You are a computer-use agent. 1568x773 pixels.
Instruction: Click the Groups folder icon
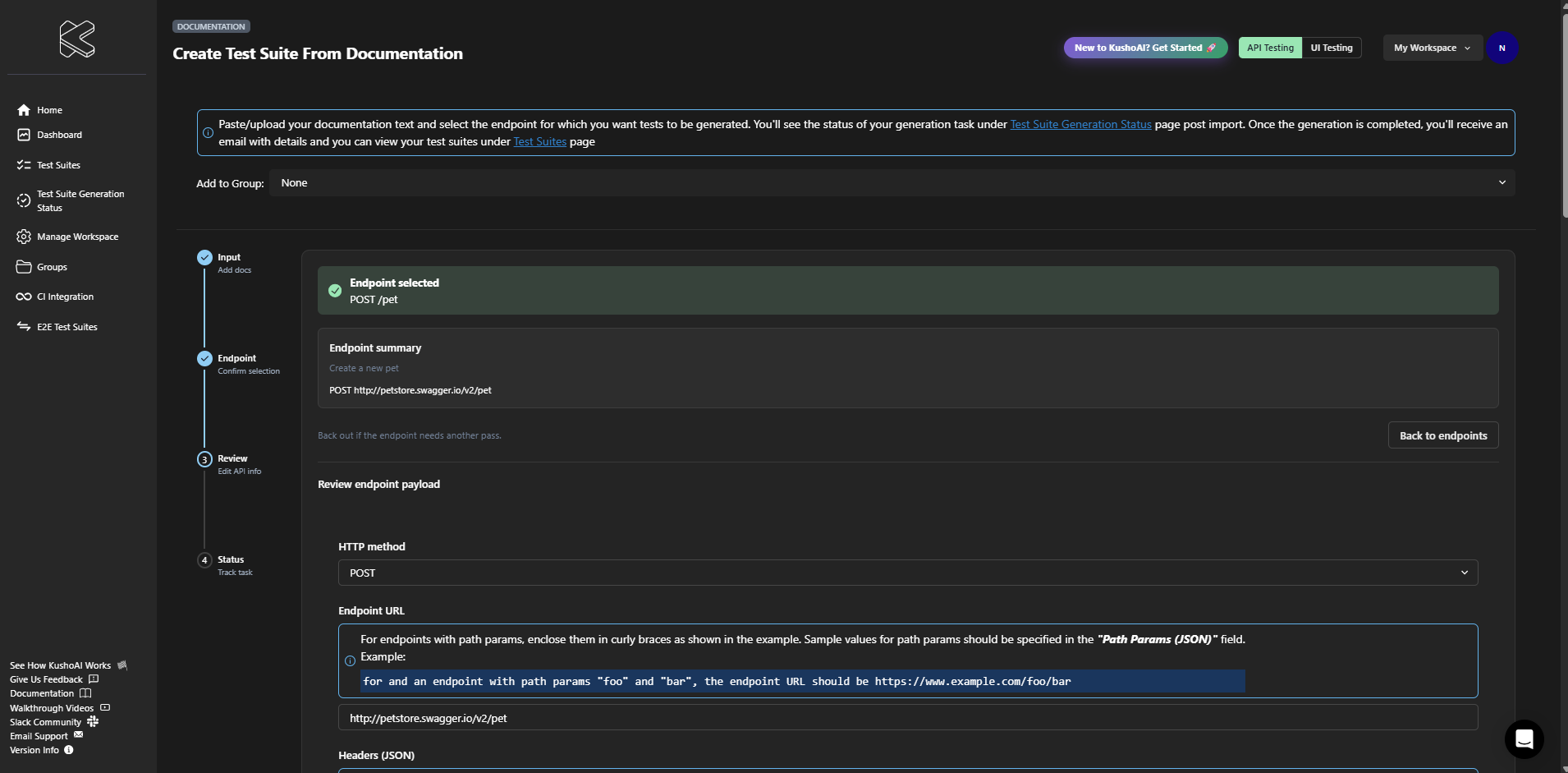pos(24,267)
